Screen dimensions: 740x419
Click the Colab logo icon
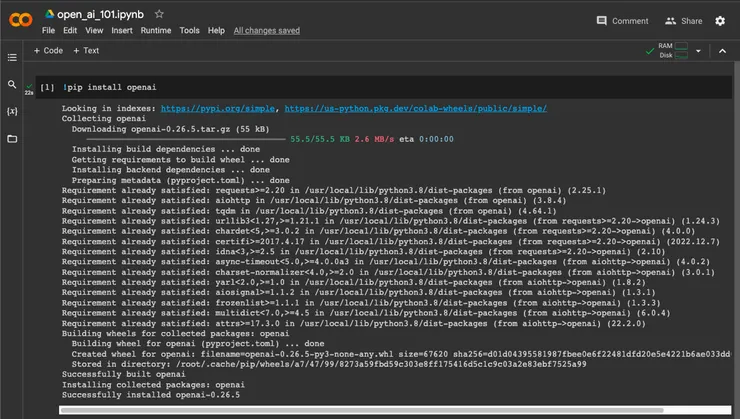click(x=21, y=20)
